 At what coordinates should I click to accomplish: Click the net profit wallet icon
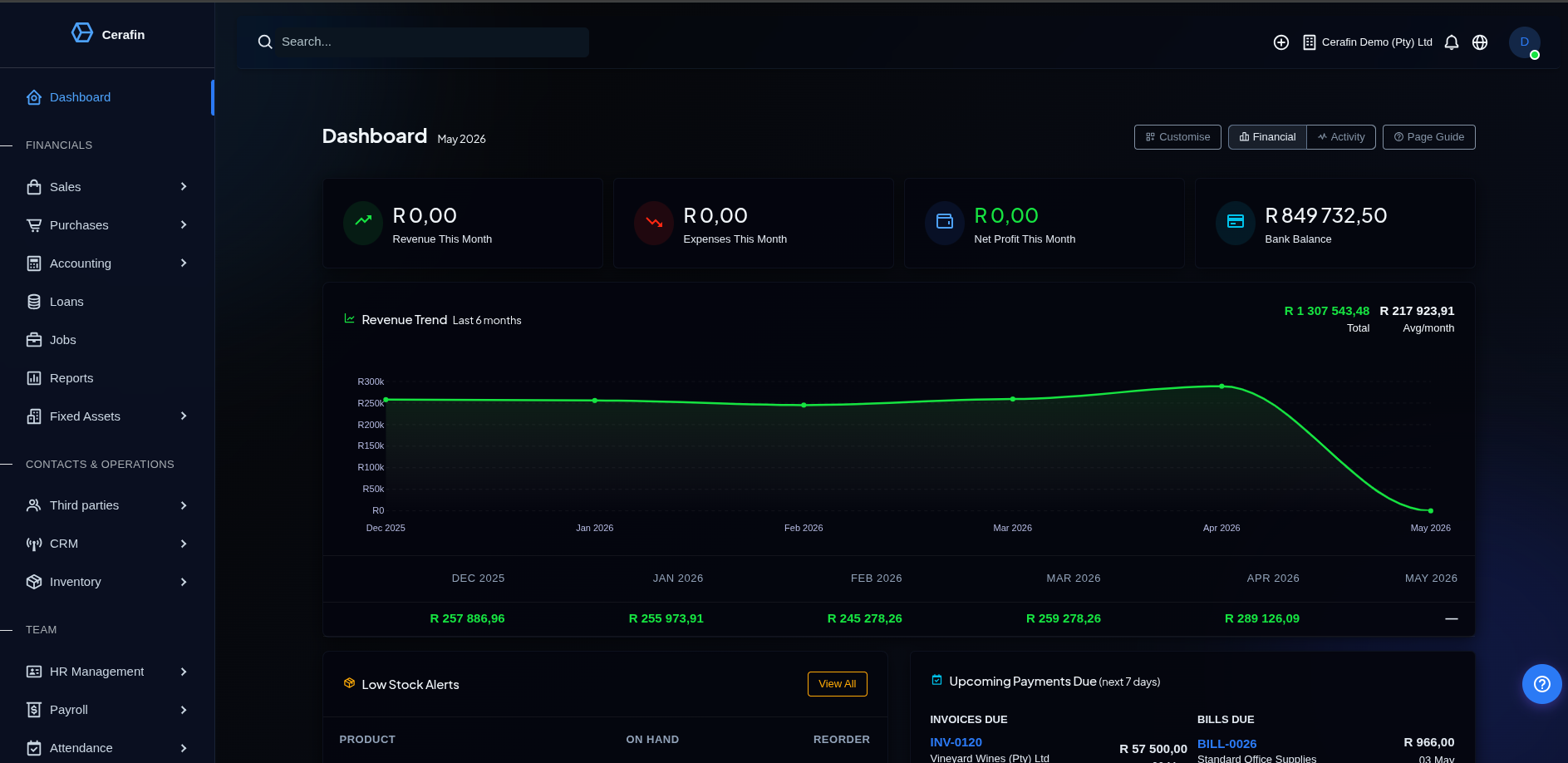click(x=945, y=223)
